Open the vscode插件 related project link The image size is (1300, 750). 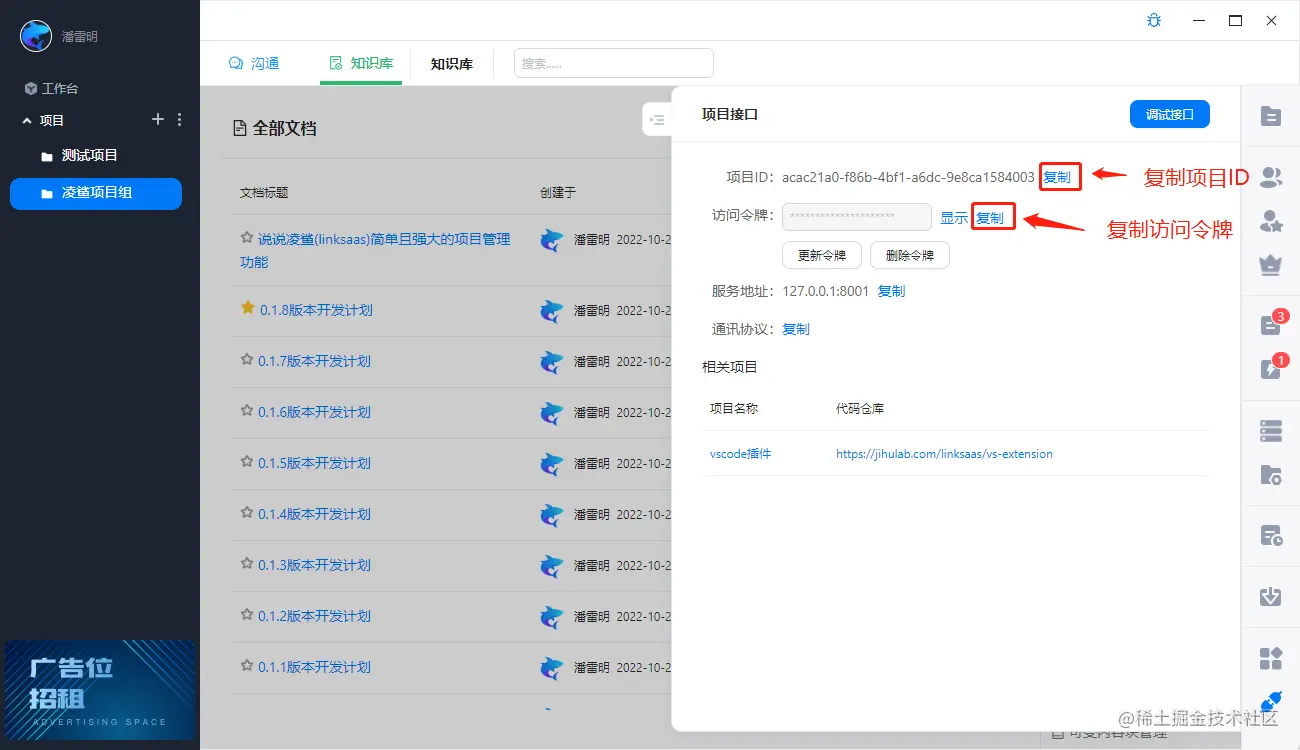coord(740,454)
